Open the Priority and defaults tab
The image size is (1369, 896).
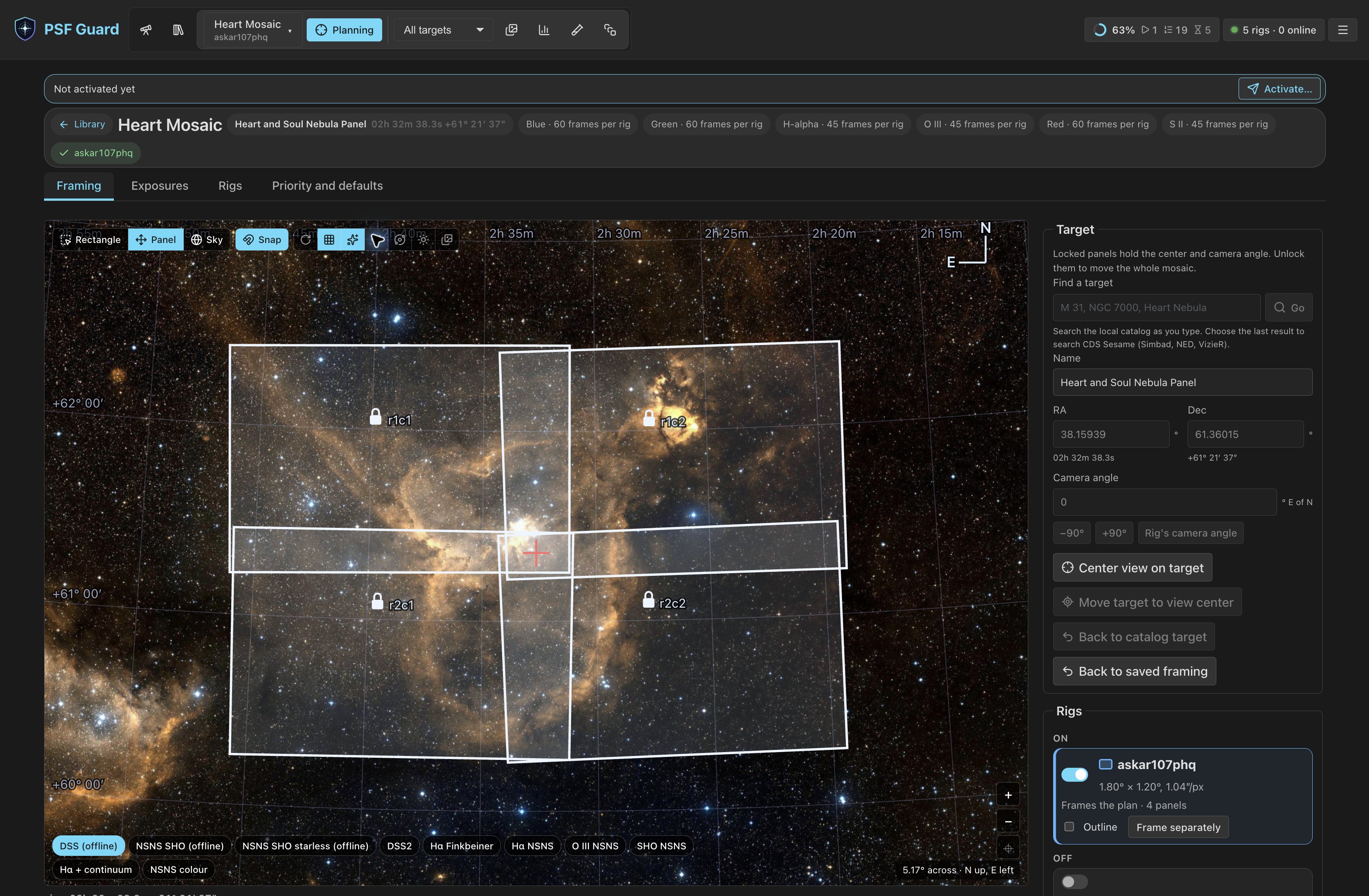tap(327, 186)
